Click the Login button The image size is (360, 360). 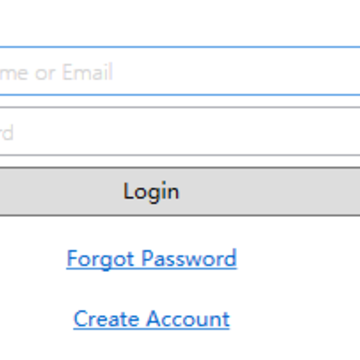tap(180, 192)
